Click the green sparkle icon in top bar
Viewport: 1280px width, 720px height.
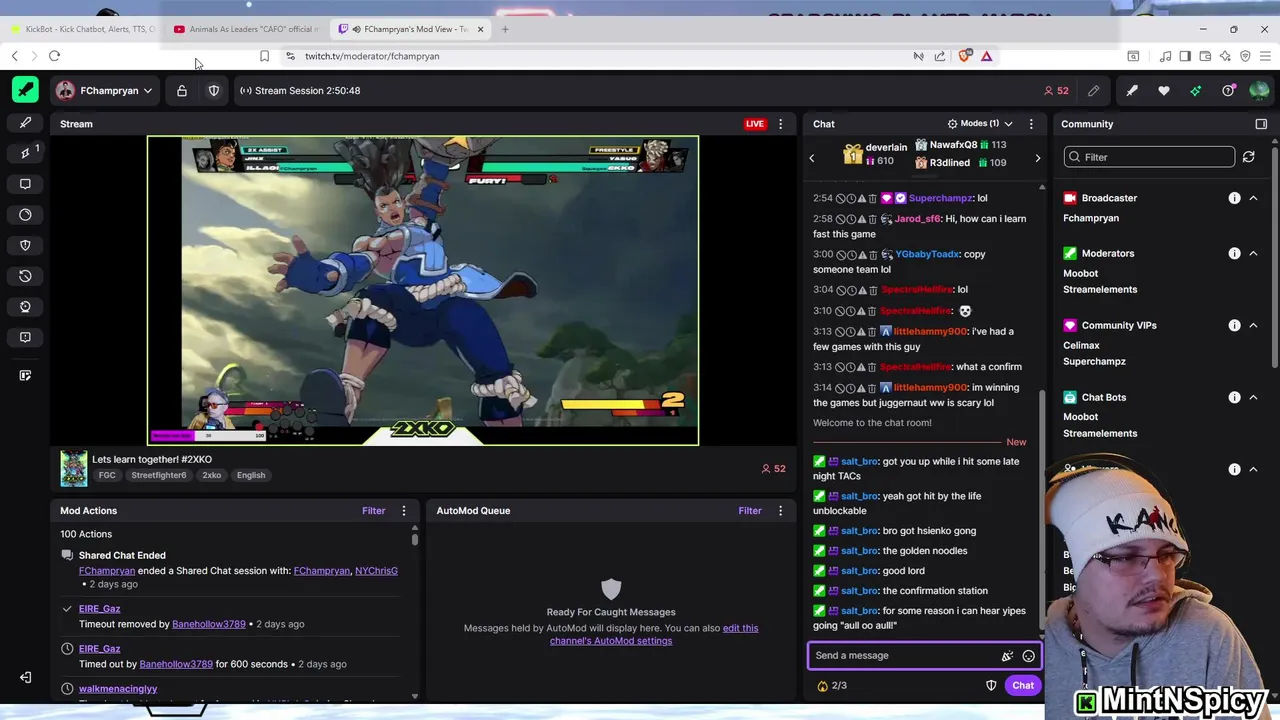(x=1196, y=90)
